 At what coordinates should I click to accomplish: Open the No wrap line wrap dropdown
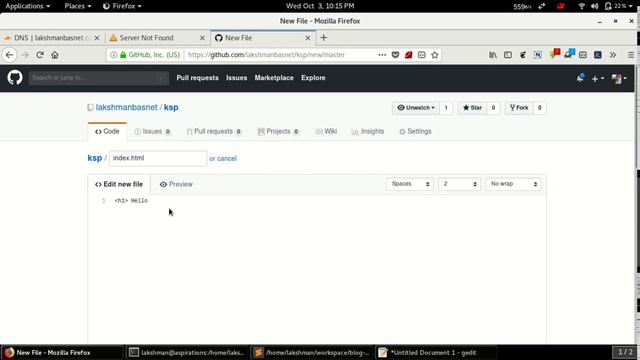[513, 184]
